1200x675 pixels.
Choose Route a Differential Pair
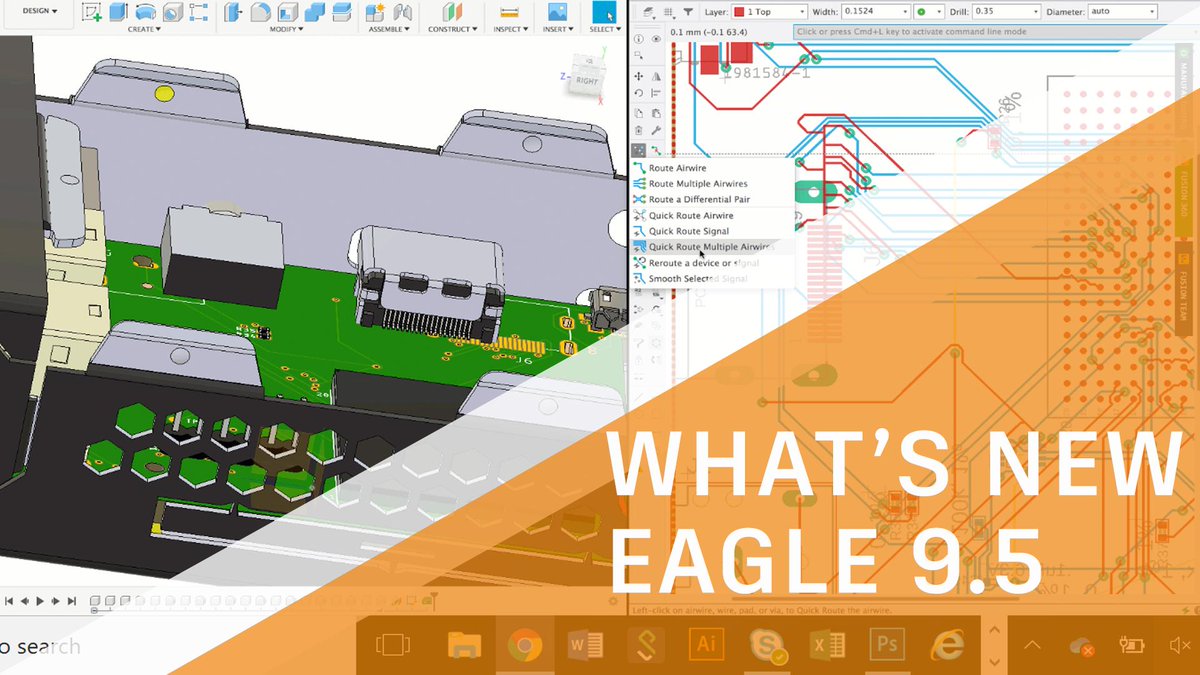coord(711,200)
